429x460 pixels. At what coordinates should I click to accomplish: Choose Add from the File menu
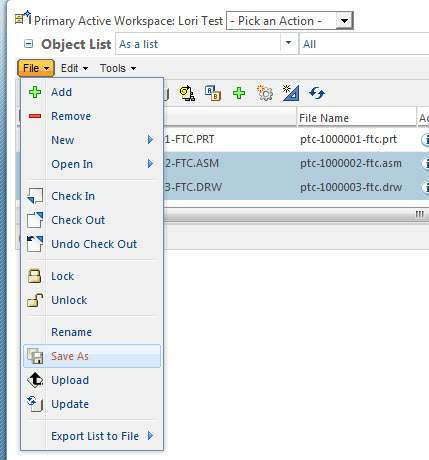[92, 92]
